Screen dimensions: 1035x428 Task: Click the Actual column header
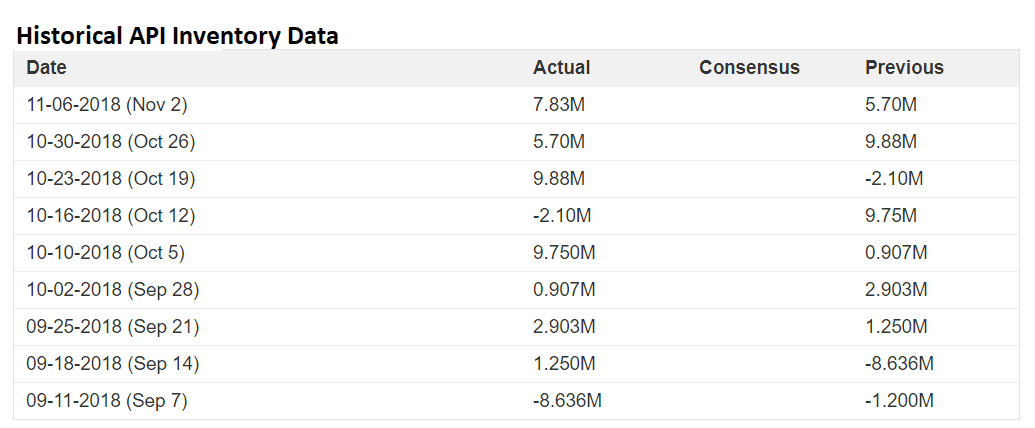pos(561,68)
